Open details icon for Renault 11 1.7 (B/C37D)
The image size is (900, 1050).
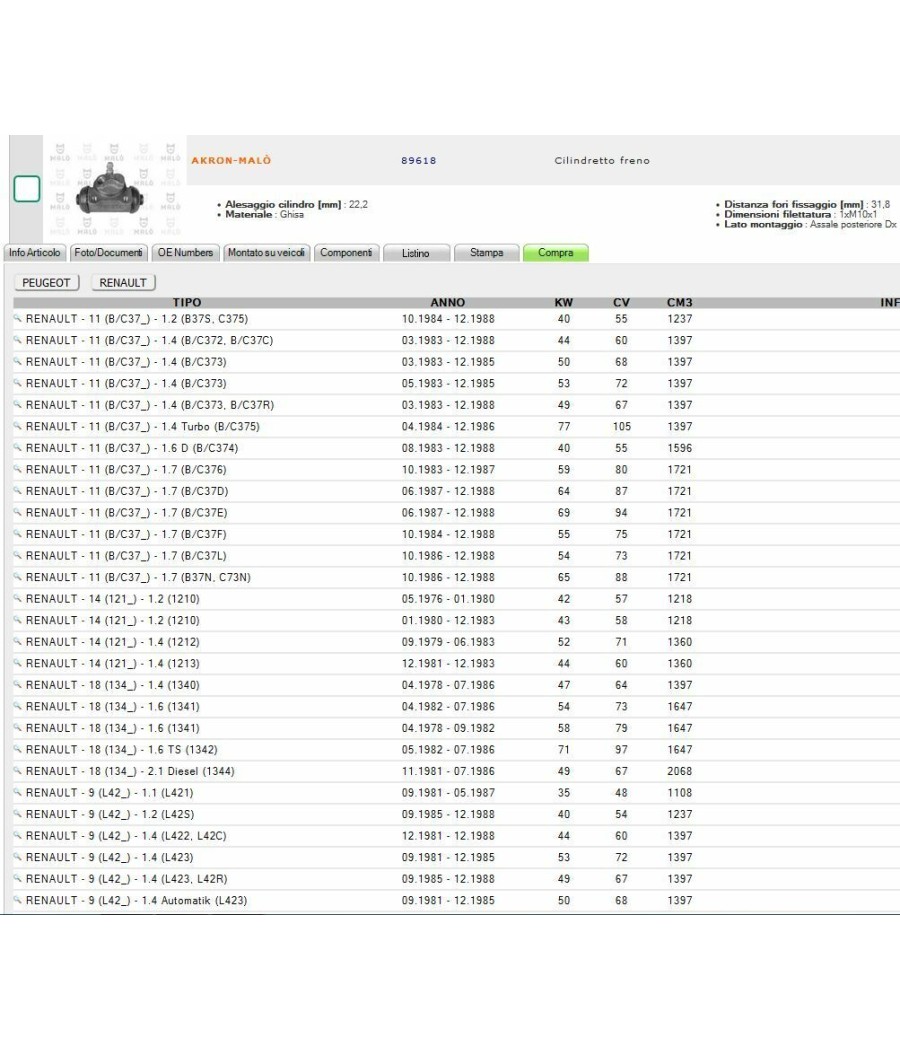tap(17, 491)
